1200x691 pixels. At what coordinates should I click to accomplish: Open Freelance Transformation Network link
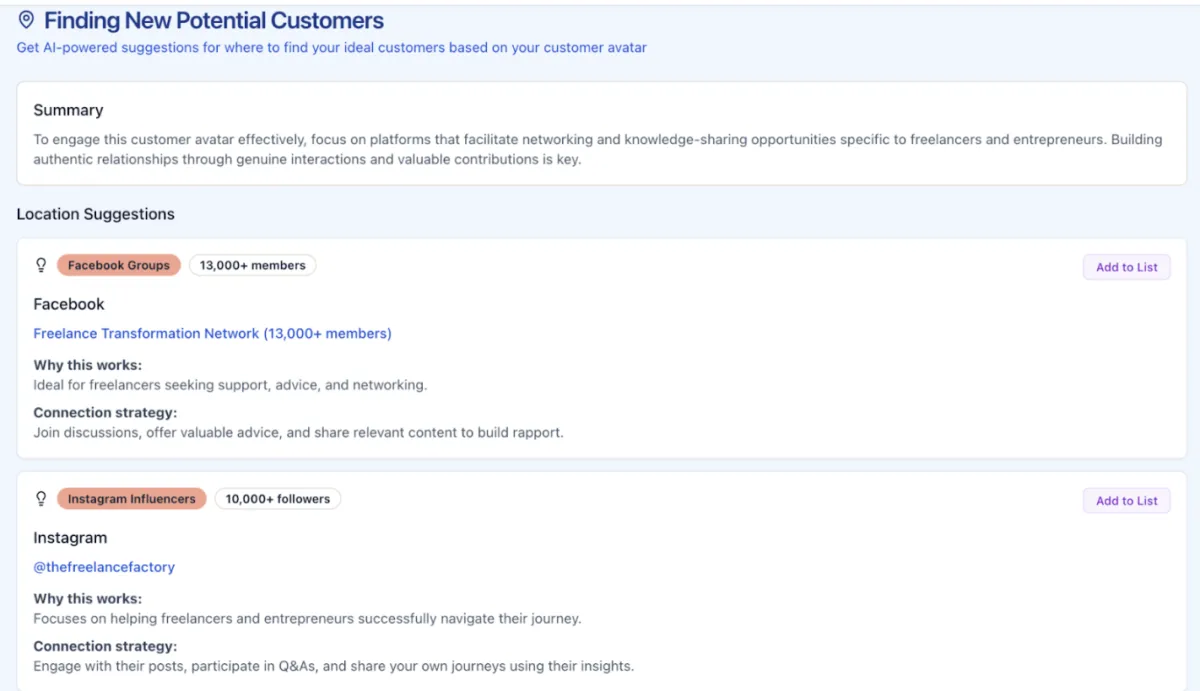point(212,333)
